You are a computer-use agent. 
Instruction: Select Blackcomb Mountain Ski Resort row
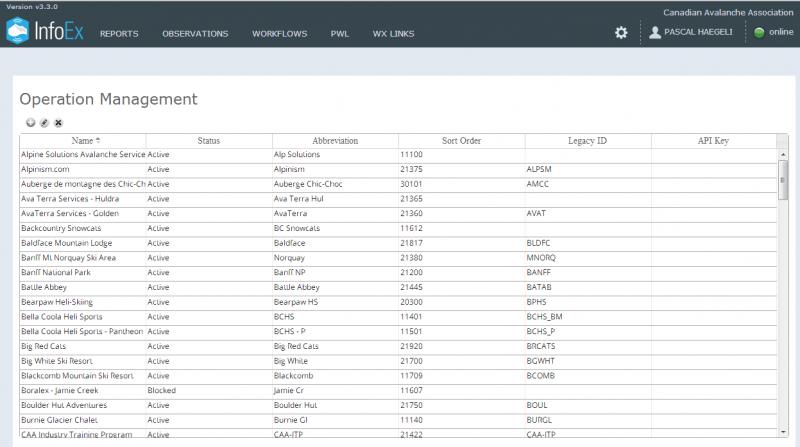pyautogui.click(x=398, y=376)
